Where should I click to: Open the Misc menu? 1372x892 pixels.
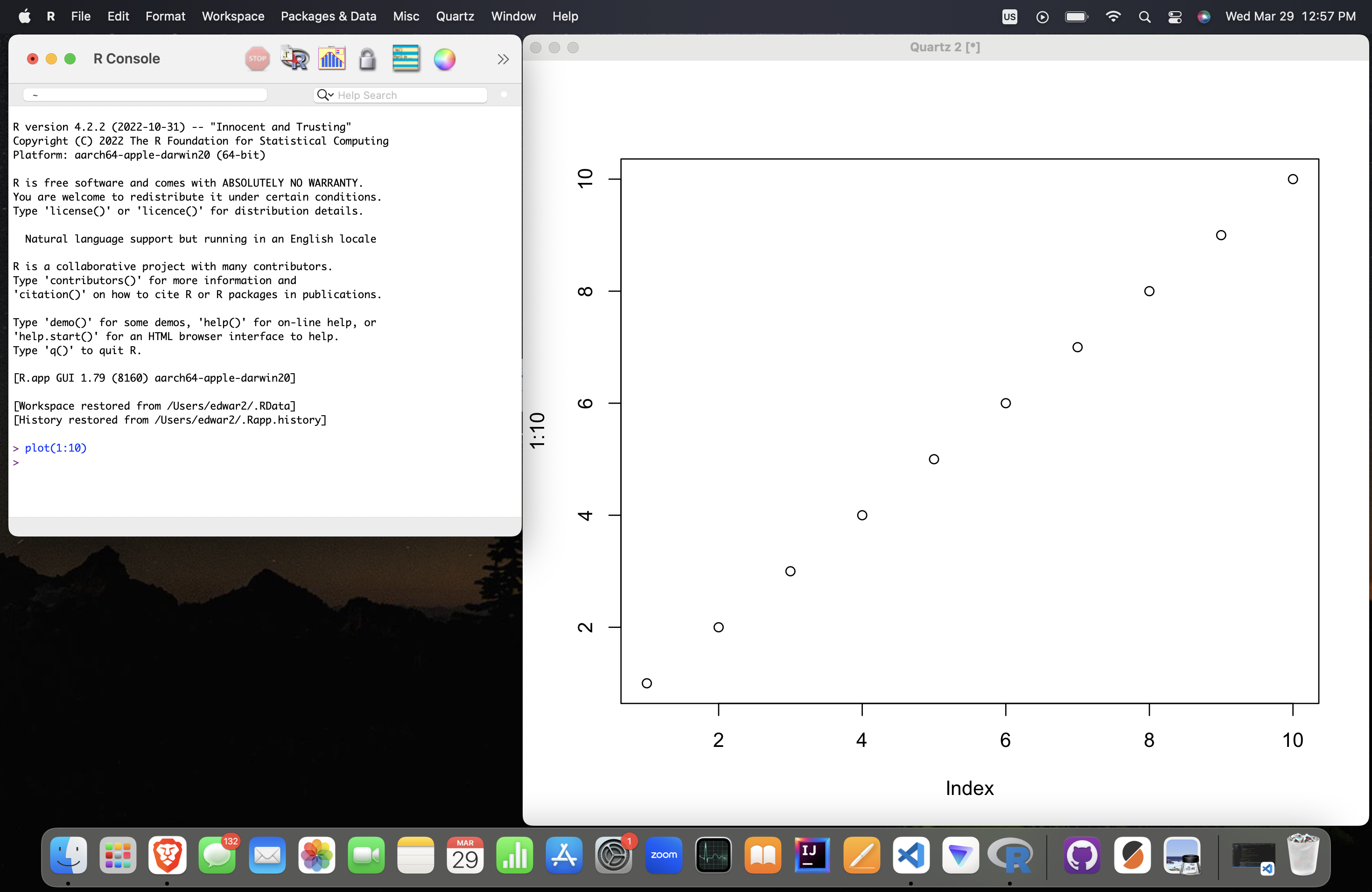[406, 16]
